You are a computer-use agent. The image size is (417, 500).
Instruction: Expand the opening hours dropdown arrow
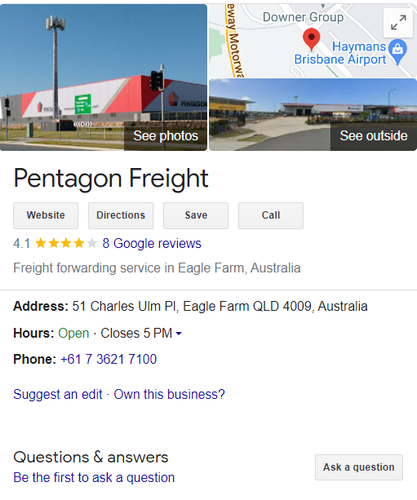pyautogui.click(x=179, y=333)
